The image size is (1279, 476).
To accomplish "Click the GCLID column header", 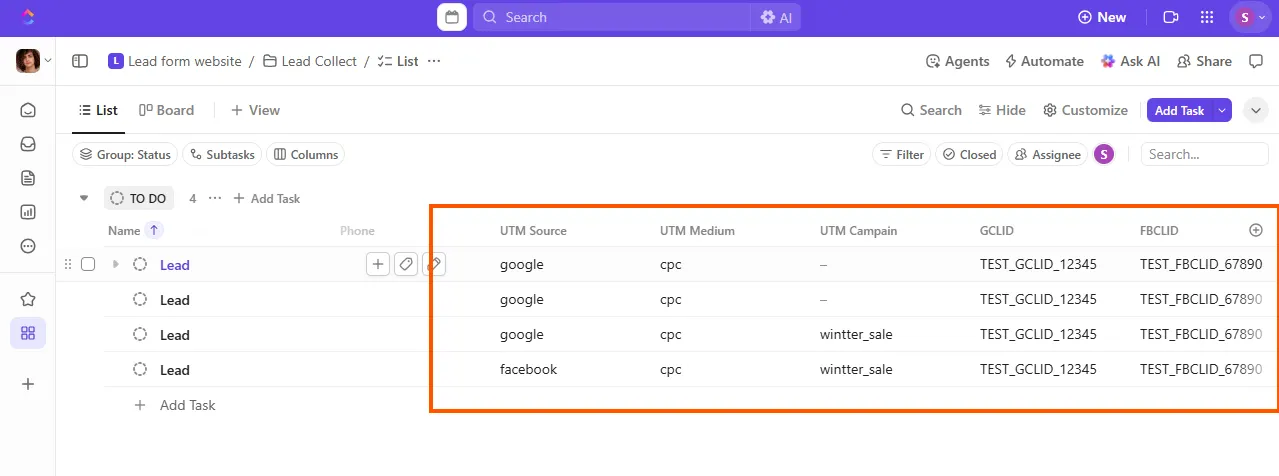I will [x=997, y=231].
